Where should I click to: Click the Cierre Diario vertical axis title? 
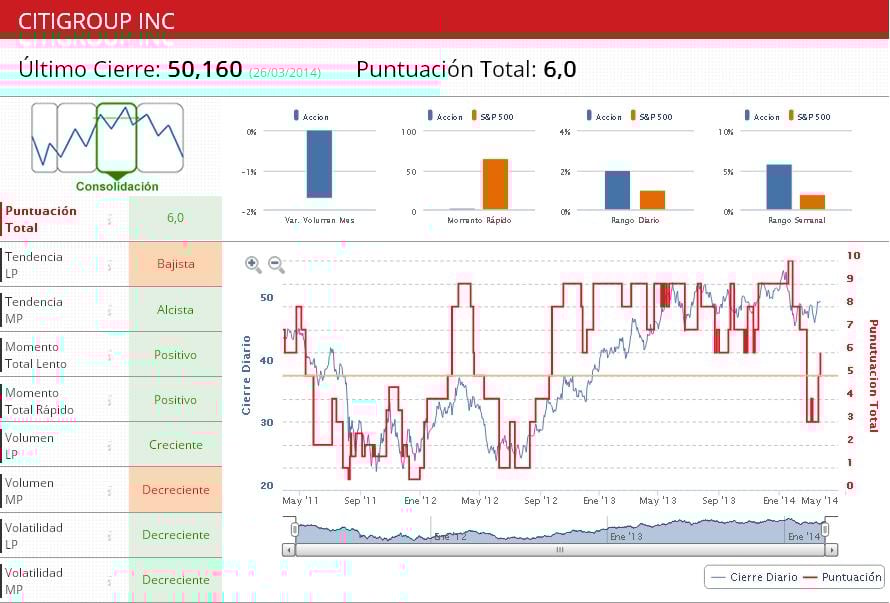246,375
